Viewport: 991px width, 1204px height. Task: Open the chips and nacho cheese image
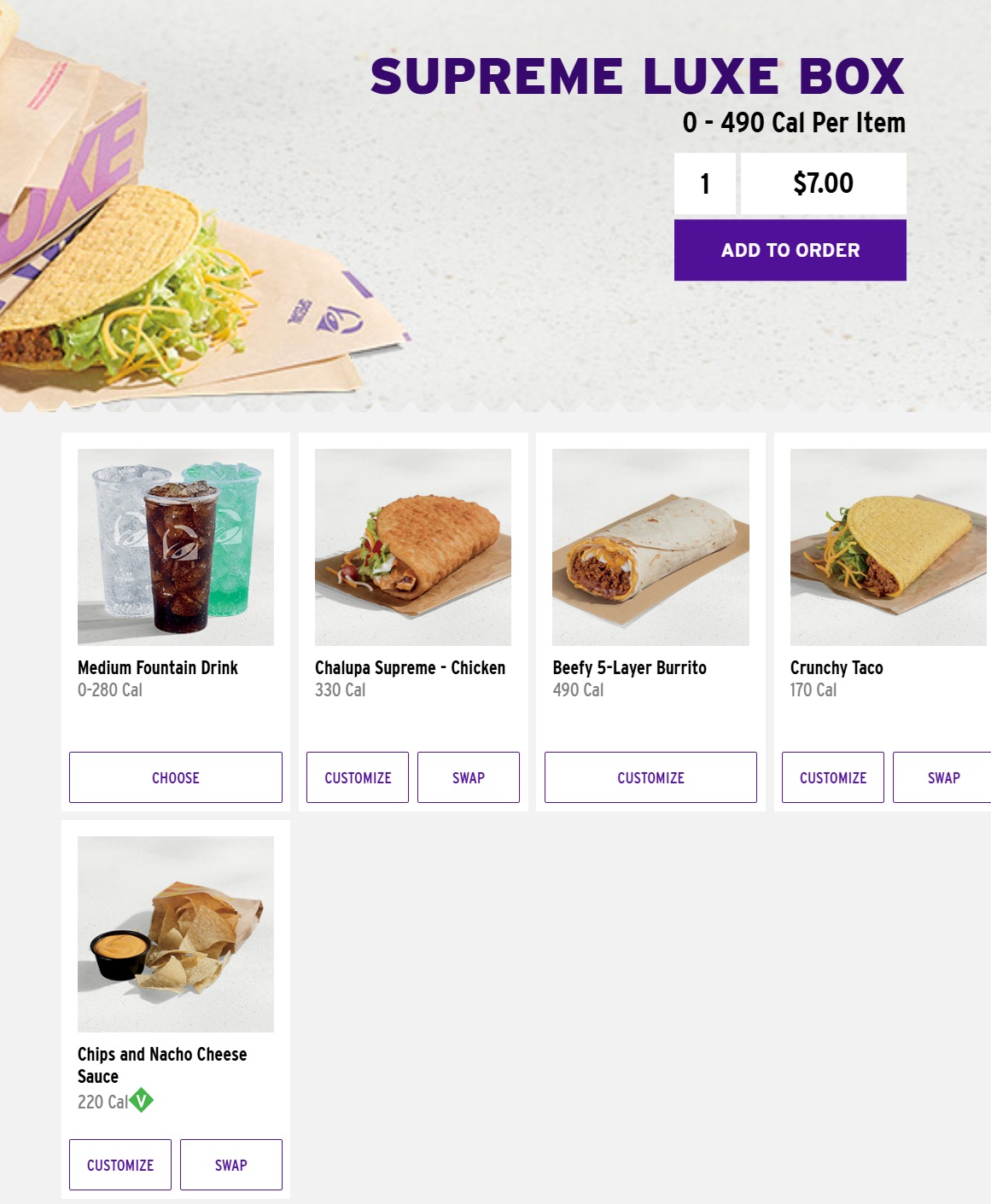click(176, 934)
